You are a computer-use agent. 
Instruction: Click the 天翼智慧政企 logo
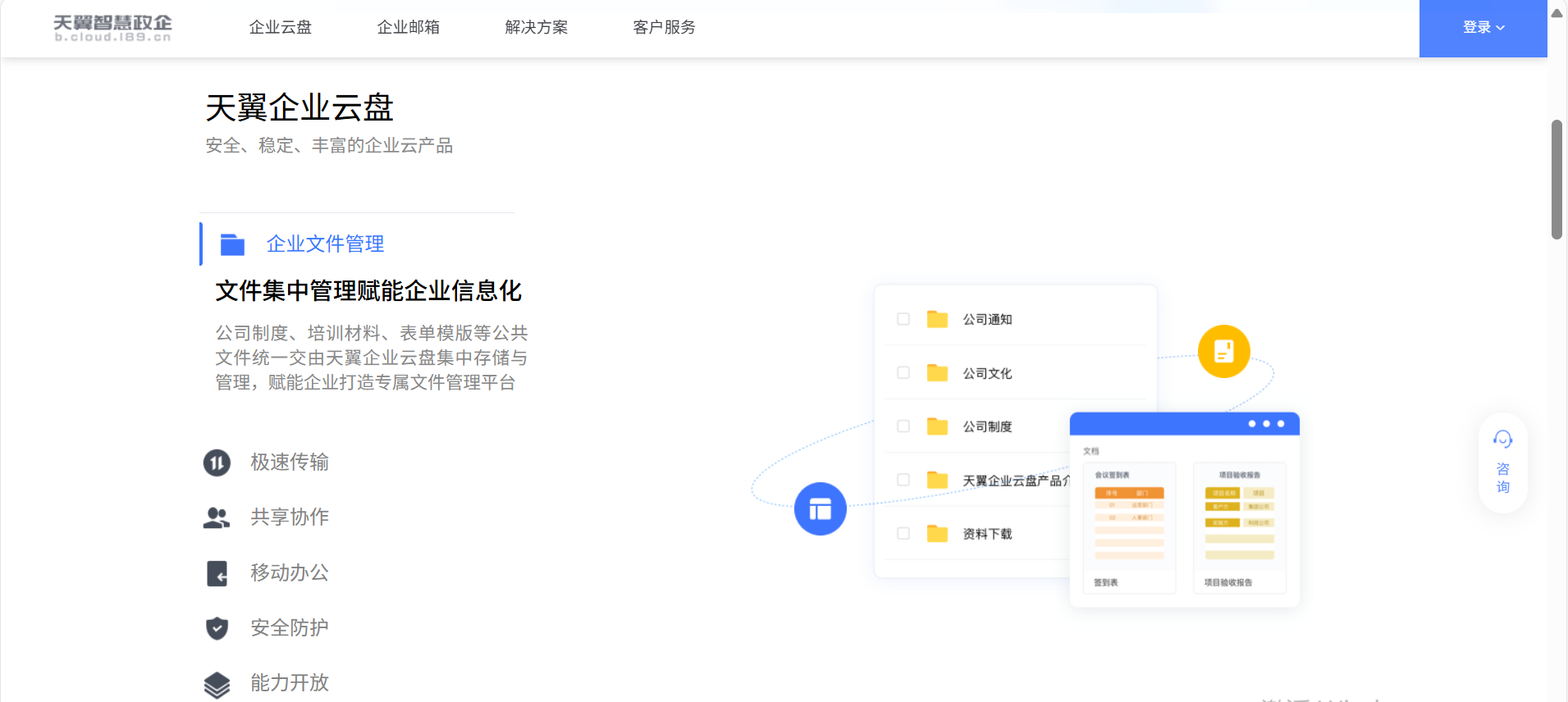coord(112,28)
